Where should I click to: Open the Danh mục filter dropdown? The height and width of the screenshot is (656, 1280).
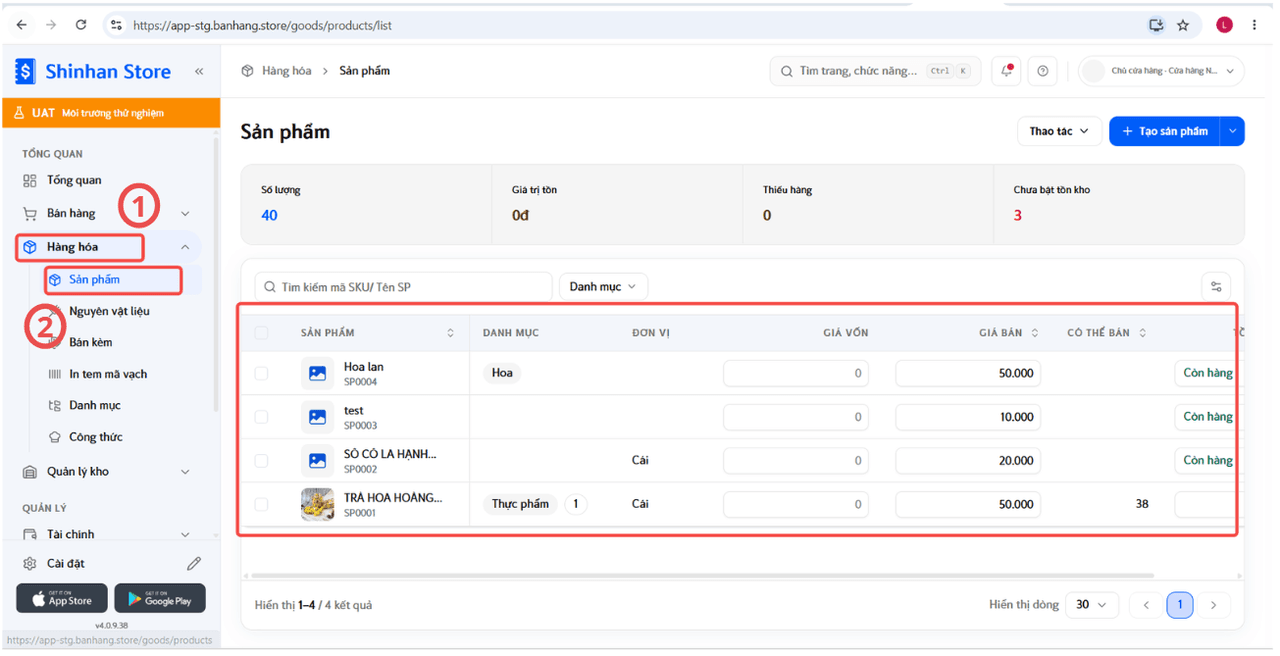tap(603, 287)
